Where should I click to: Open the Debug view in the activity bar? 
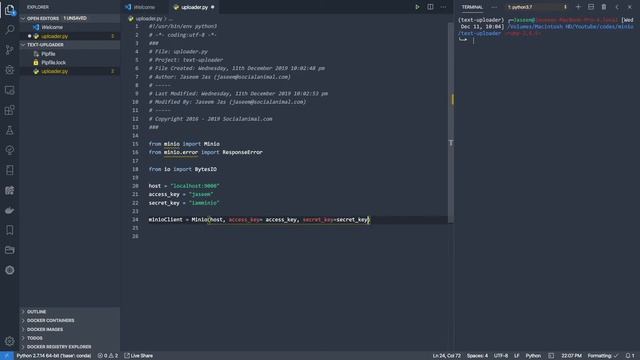click(x=10, y=70)
